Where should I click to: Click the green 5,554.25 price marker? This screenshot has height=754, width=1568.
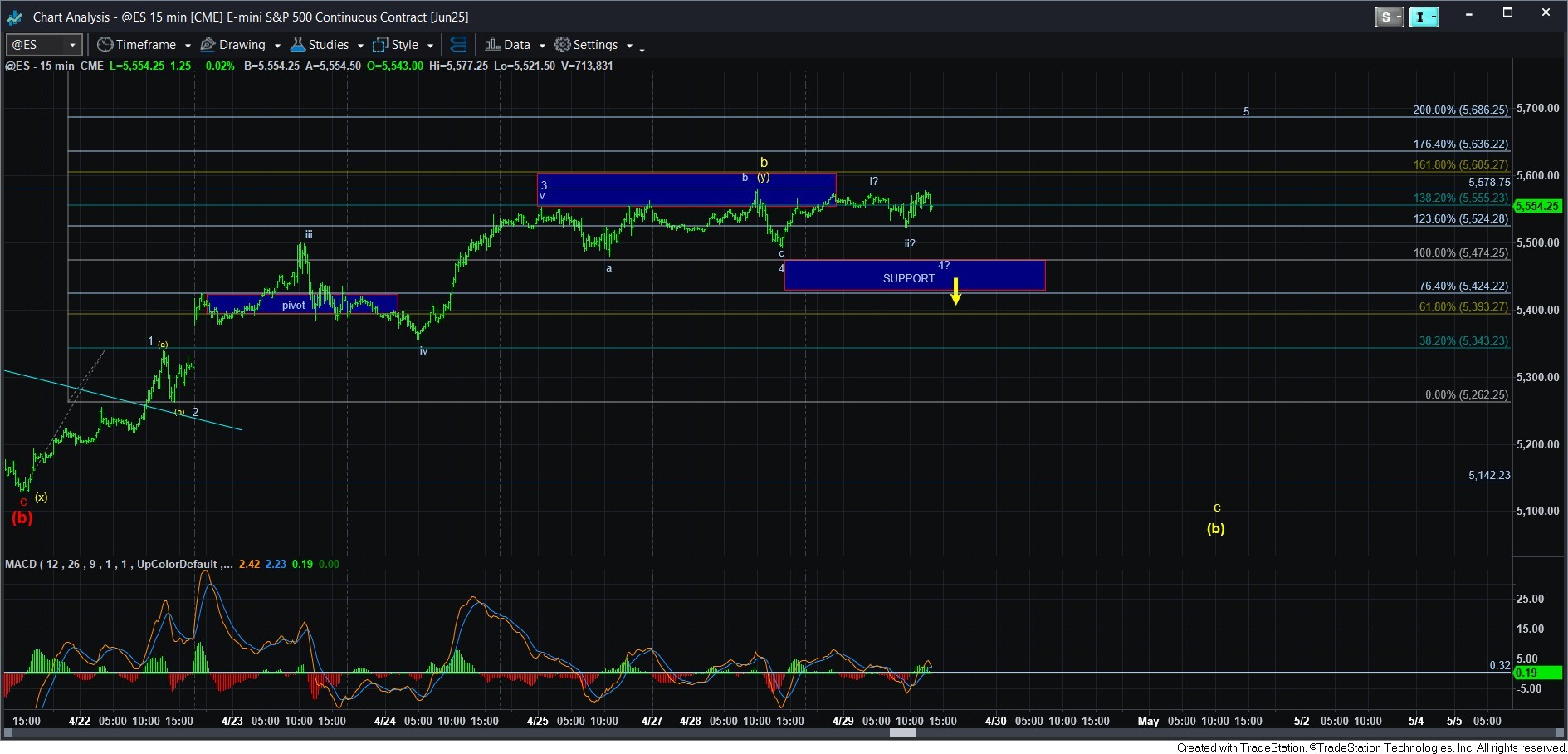pos(1538,206)
